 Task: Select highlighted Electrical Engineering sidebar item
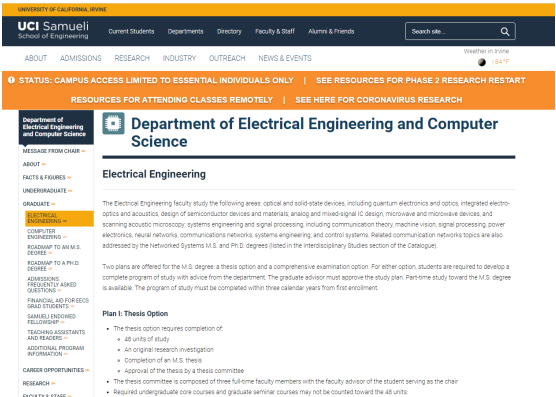coord(59,218)
